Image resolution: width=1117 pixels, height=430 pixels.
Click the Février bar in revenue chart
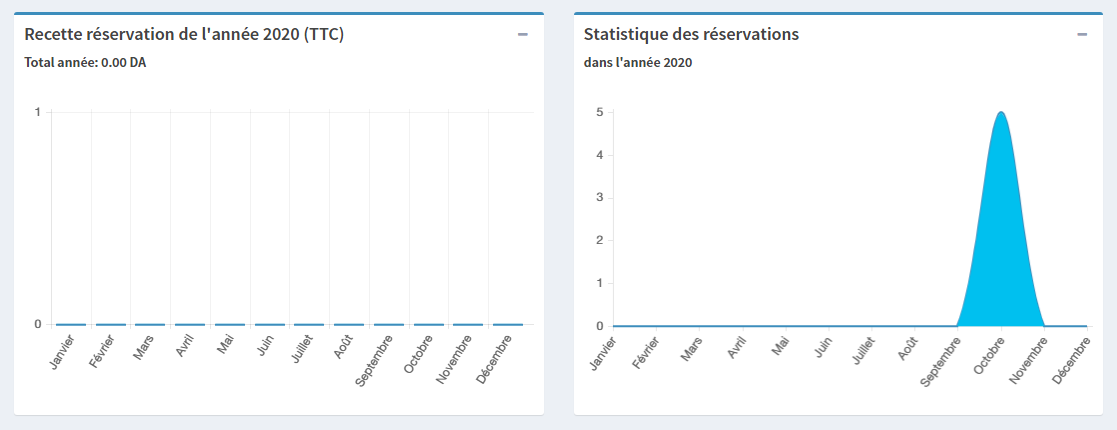coord(110,324)
